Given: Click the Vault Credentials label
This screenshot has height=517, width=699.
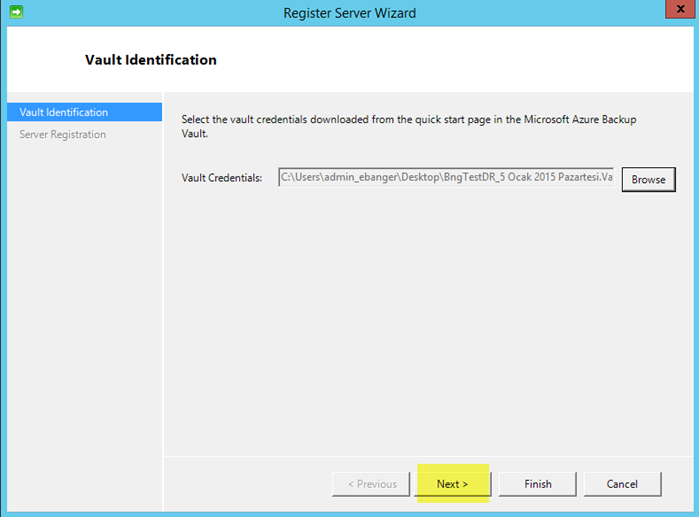Looking at the screenshot, I should click(x=222, y=178).
